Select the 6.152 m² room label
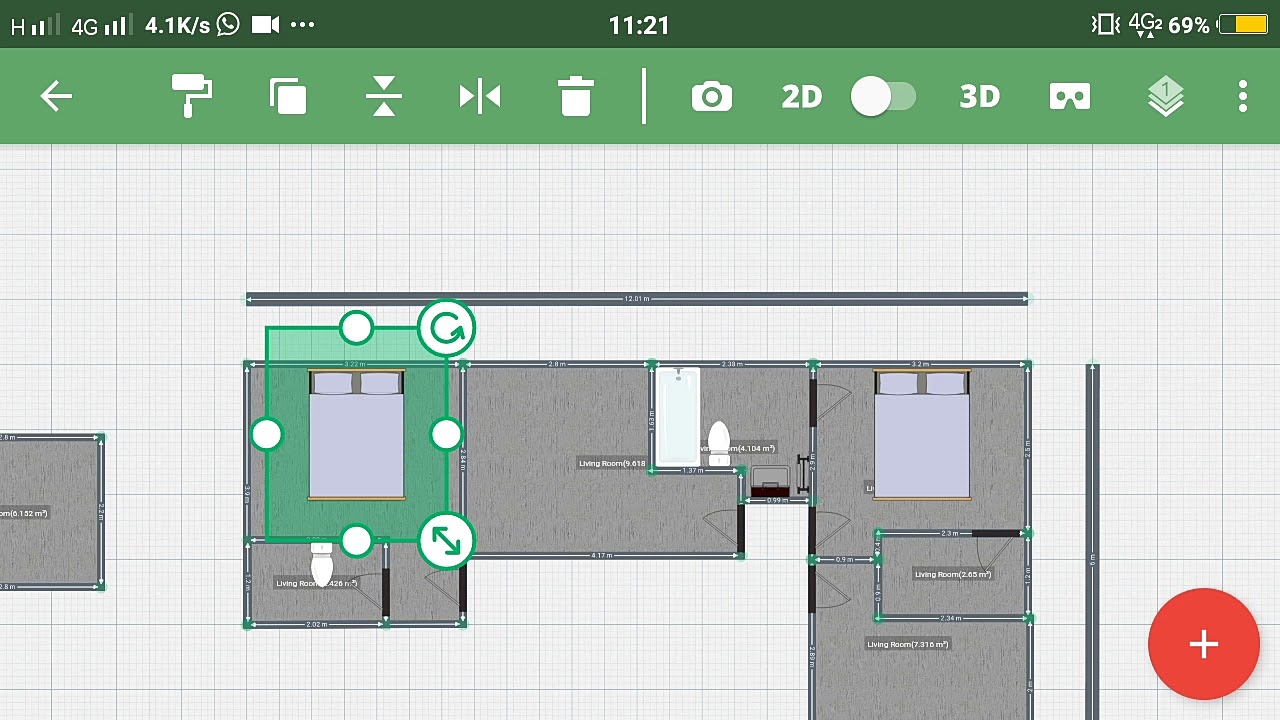1280x720 pixels. click(x=23, y=513)
